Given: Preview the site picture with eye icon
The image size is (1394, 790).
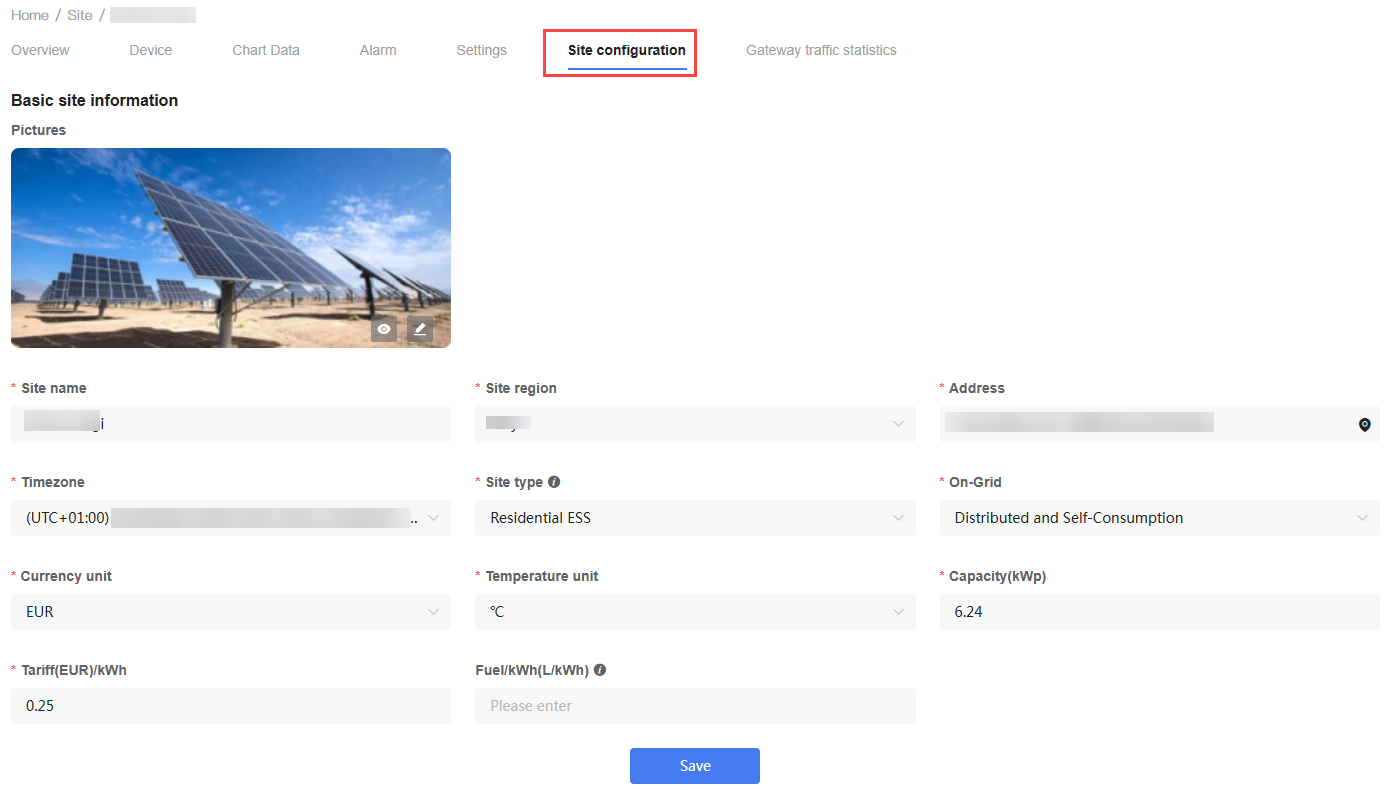Looking at the screenshot, I should tap(384, 329).
